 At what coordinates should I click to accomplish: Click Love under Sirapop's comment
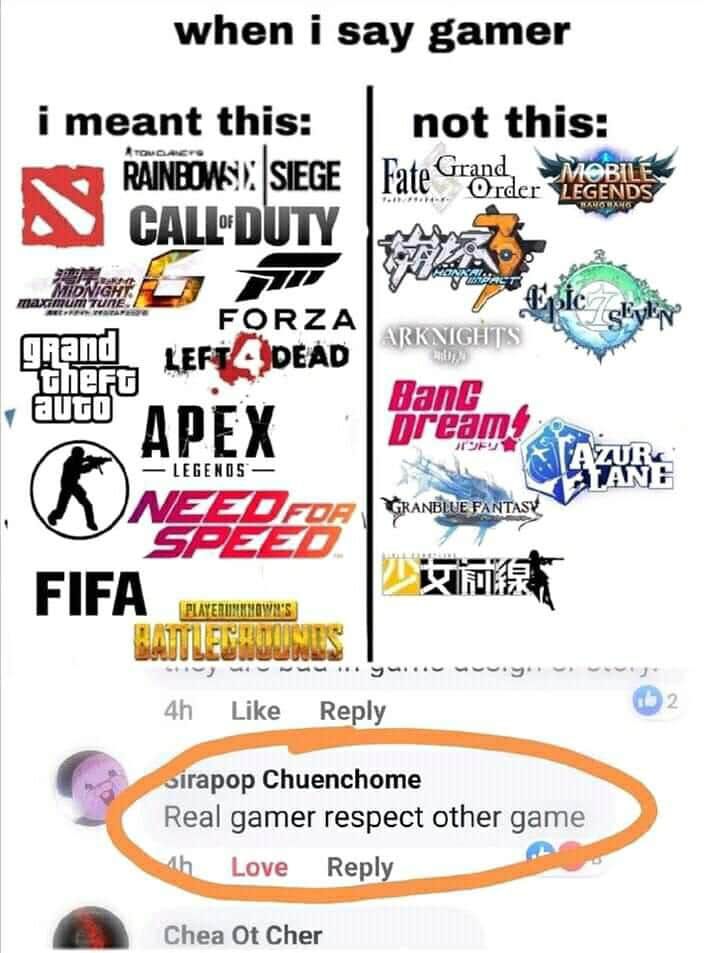coord(260,866)
